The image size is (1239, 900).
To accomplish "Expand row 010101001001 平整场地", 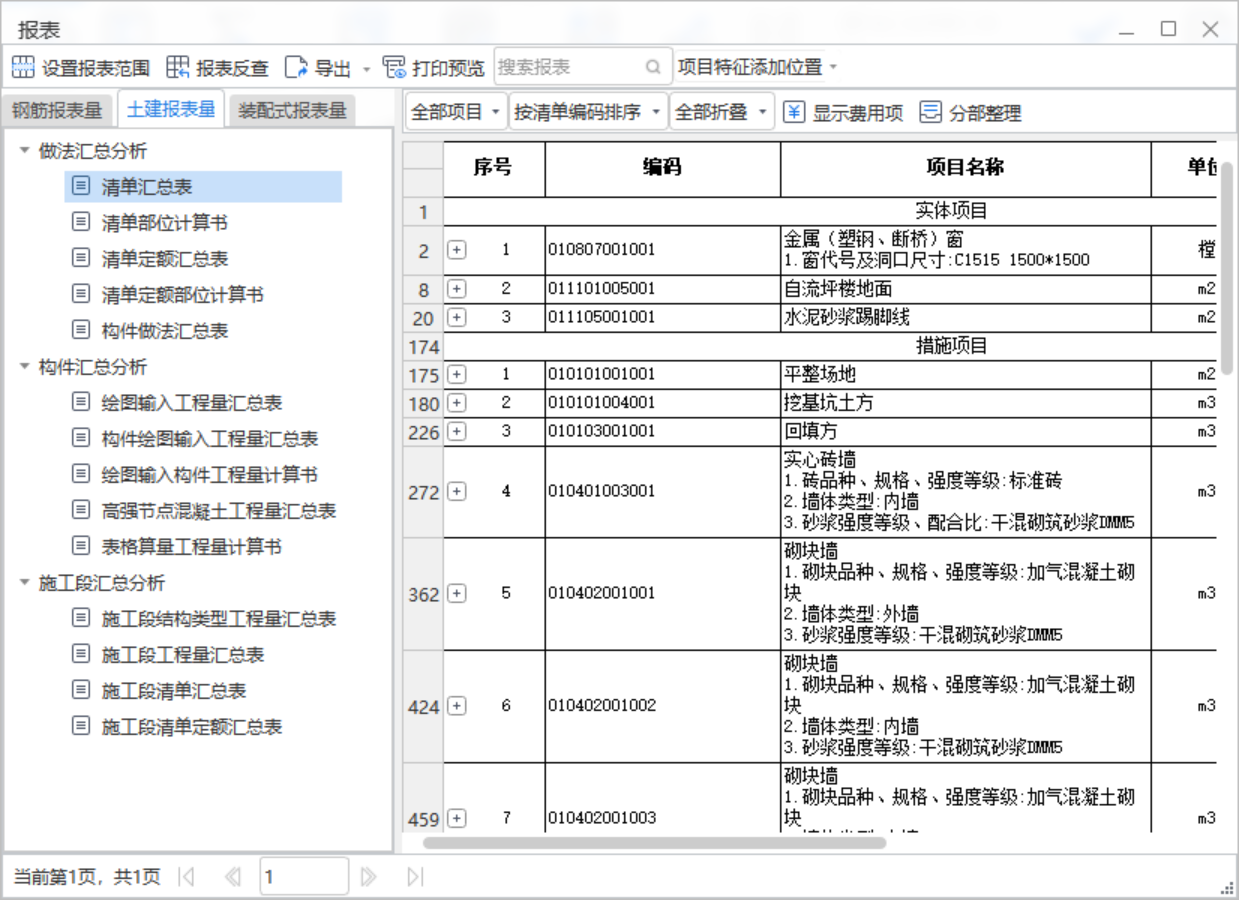I will (x=457, y=374).
